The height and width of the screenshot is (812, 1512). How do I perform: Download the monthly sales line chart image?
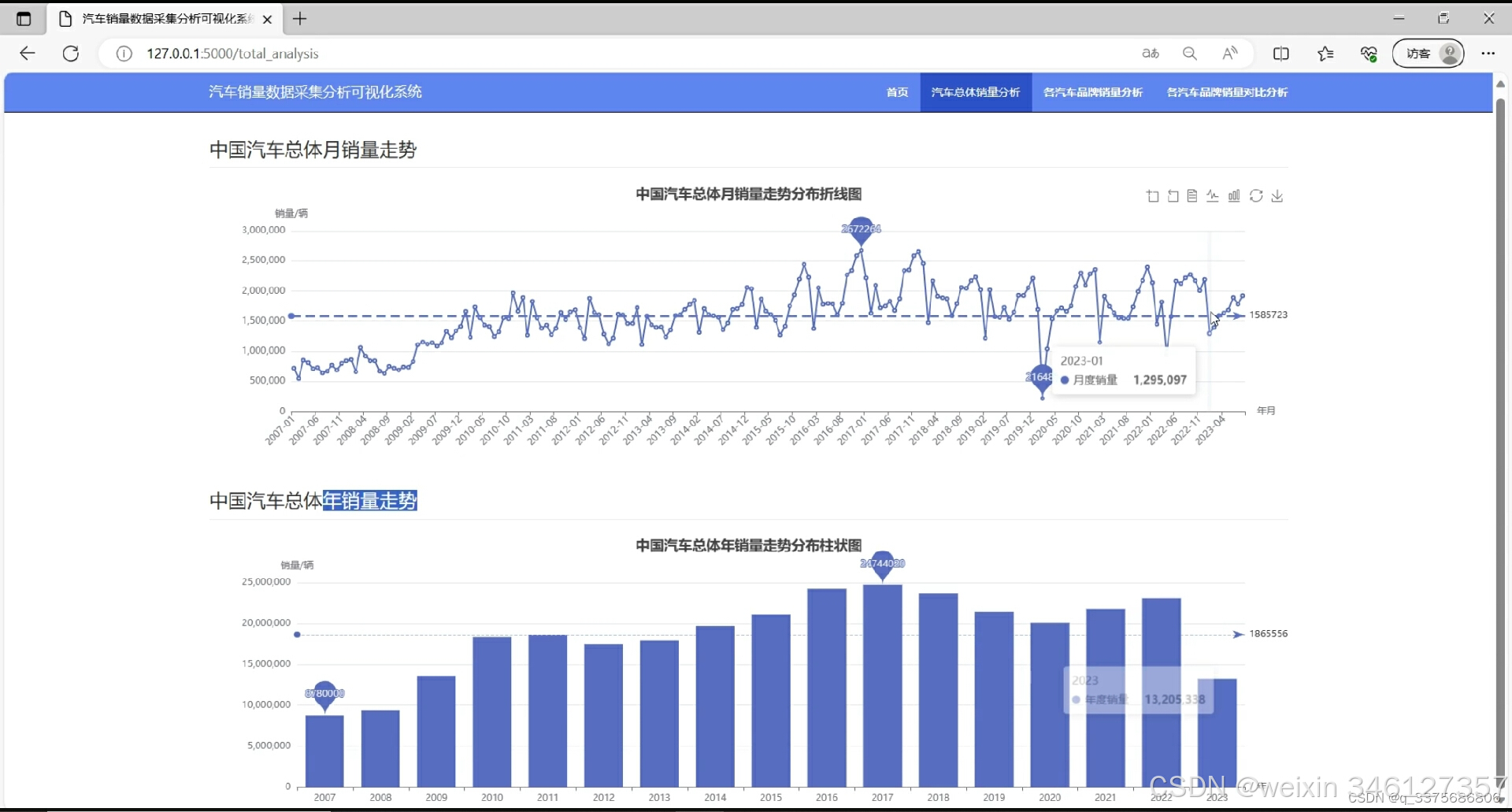1277,196
